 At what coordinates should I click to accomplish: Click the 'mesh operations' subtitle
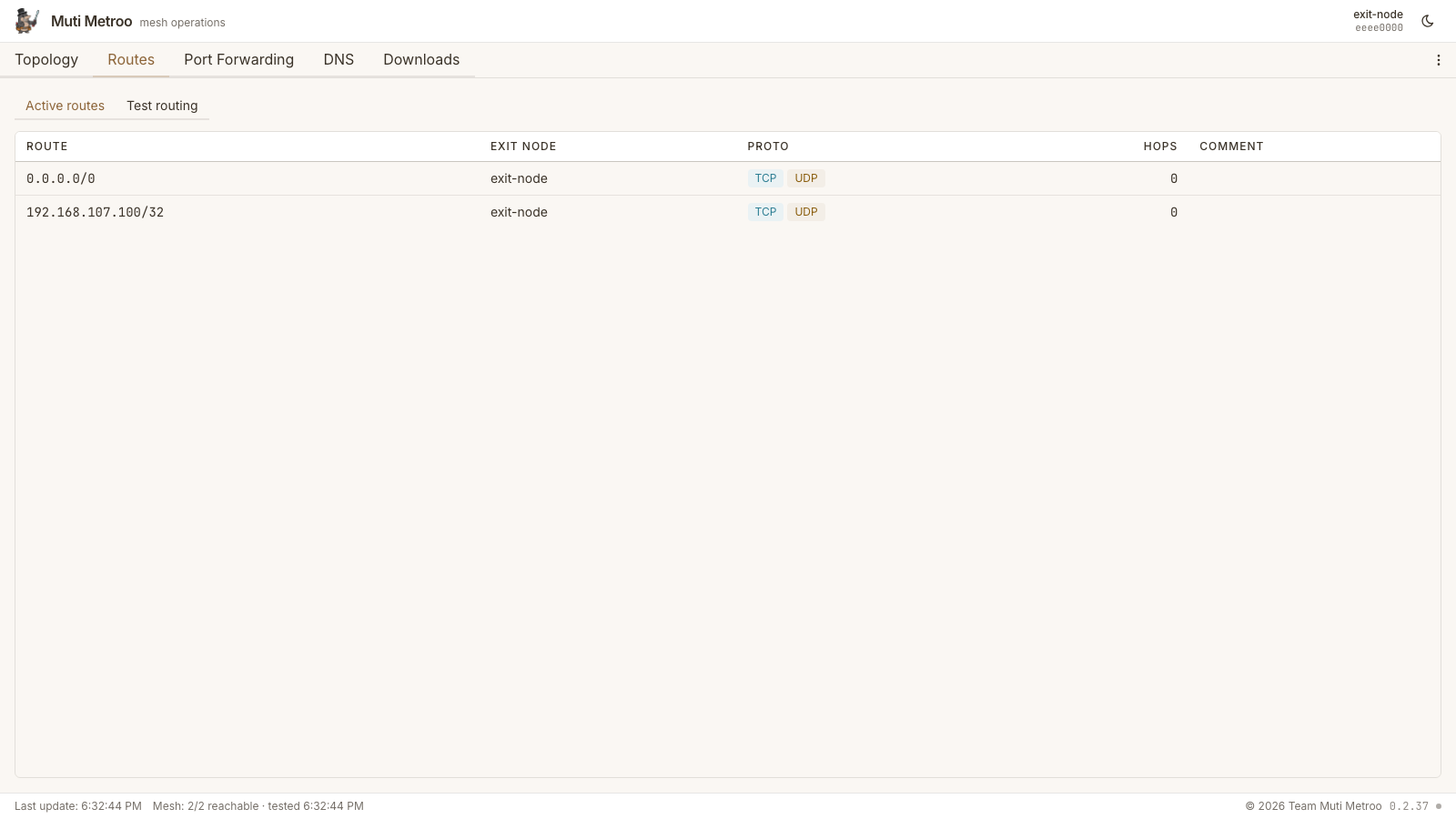point(182,23)
